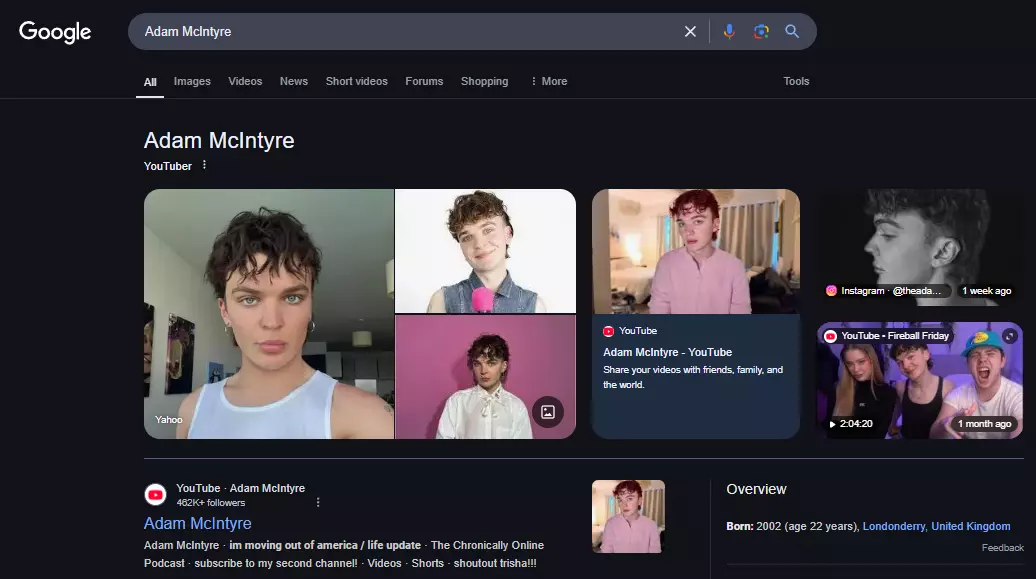
Task: Submit search with the magnifying glass icon
Action: (x=792, y=32)
